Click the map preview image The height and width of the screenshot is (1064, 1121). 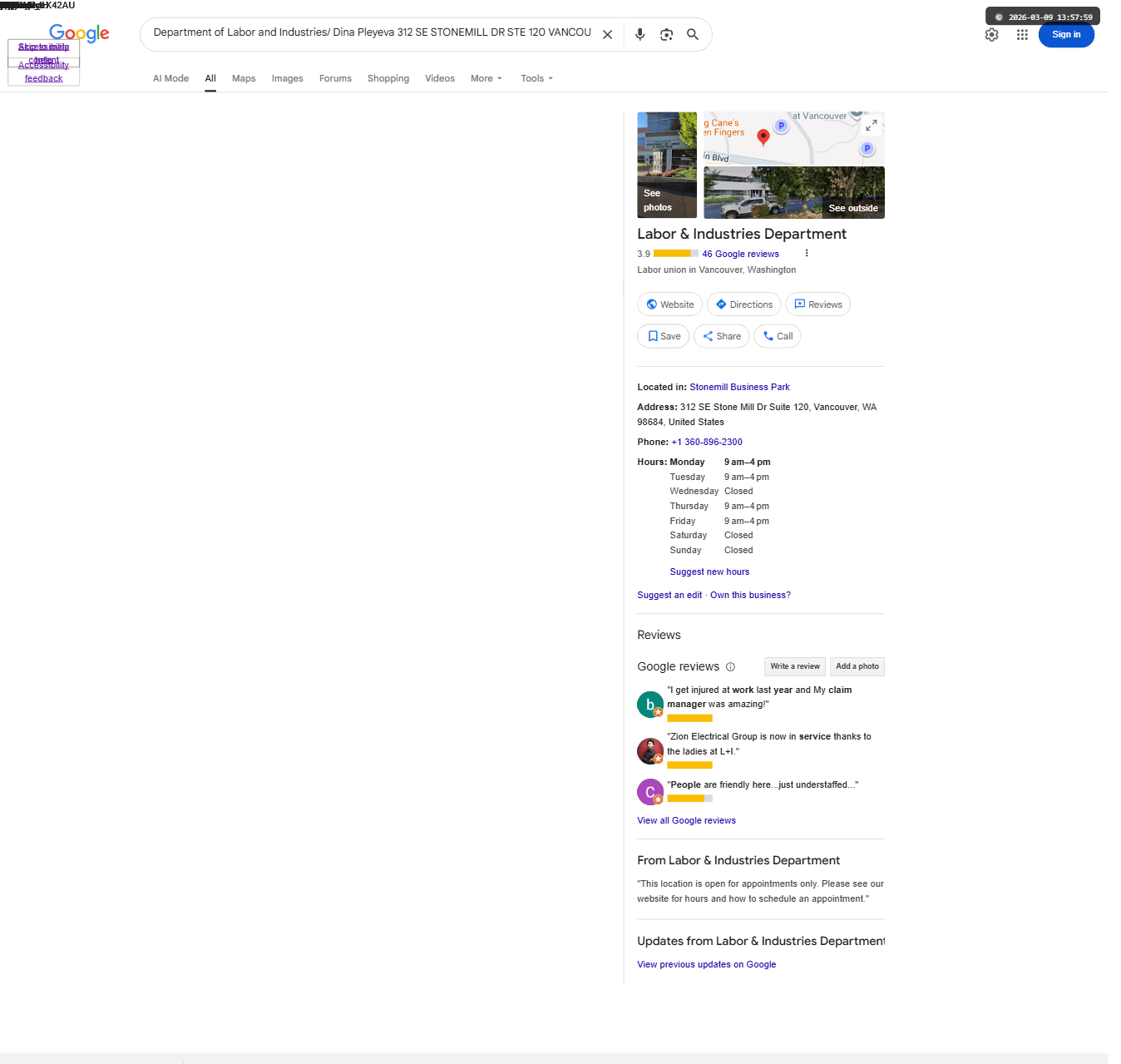[x=794, y=138]
